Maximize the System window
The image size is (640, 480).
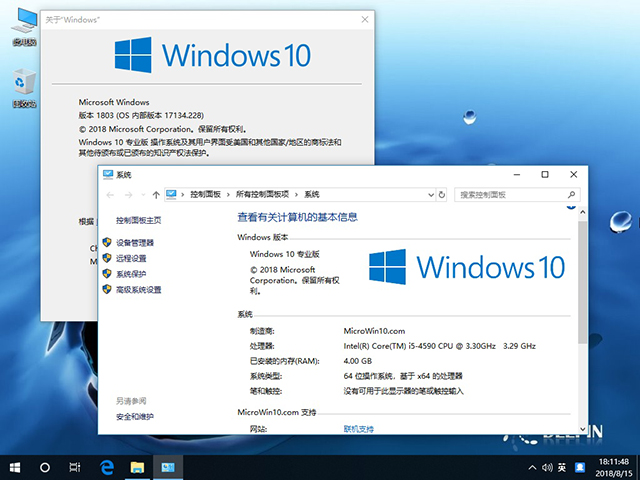tap(545, 175)
